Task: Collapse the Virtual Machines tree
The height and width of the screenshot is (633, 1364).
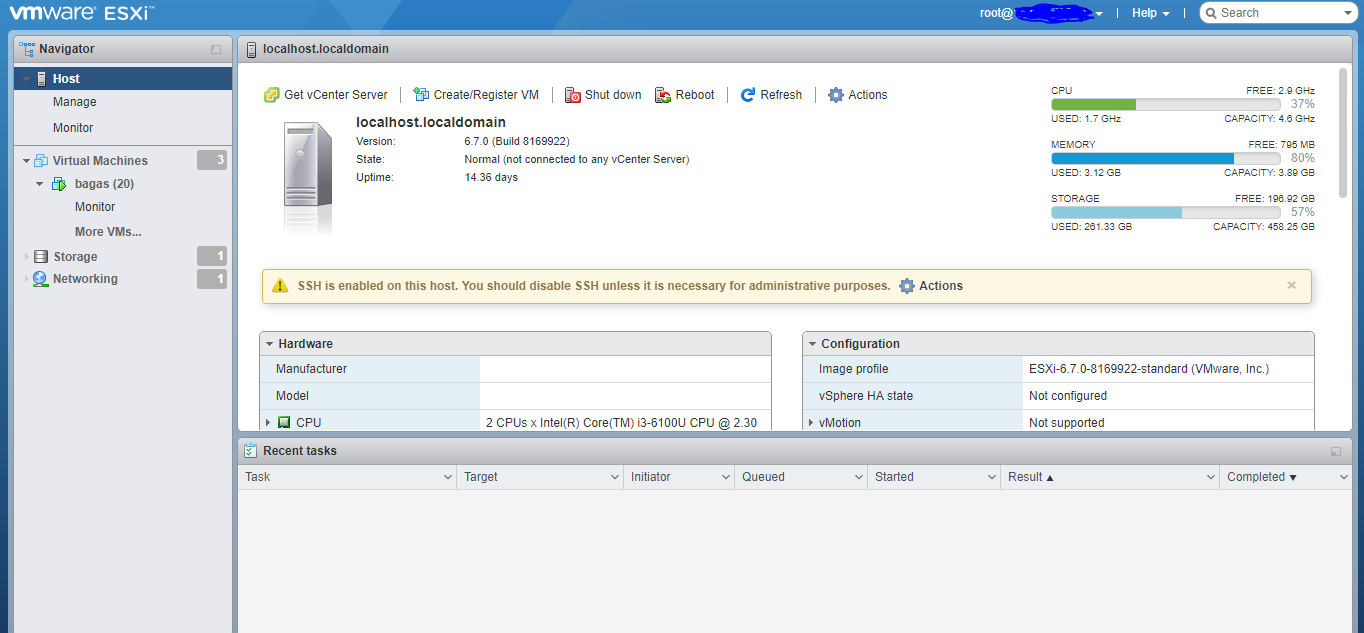Action: pyautogui.click(x=25, y=160)
